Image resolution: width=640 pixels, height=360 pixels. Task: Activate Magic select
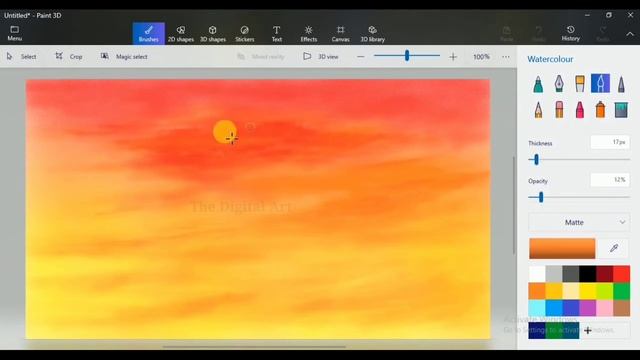pyautogui.click(x=124, y=57)
